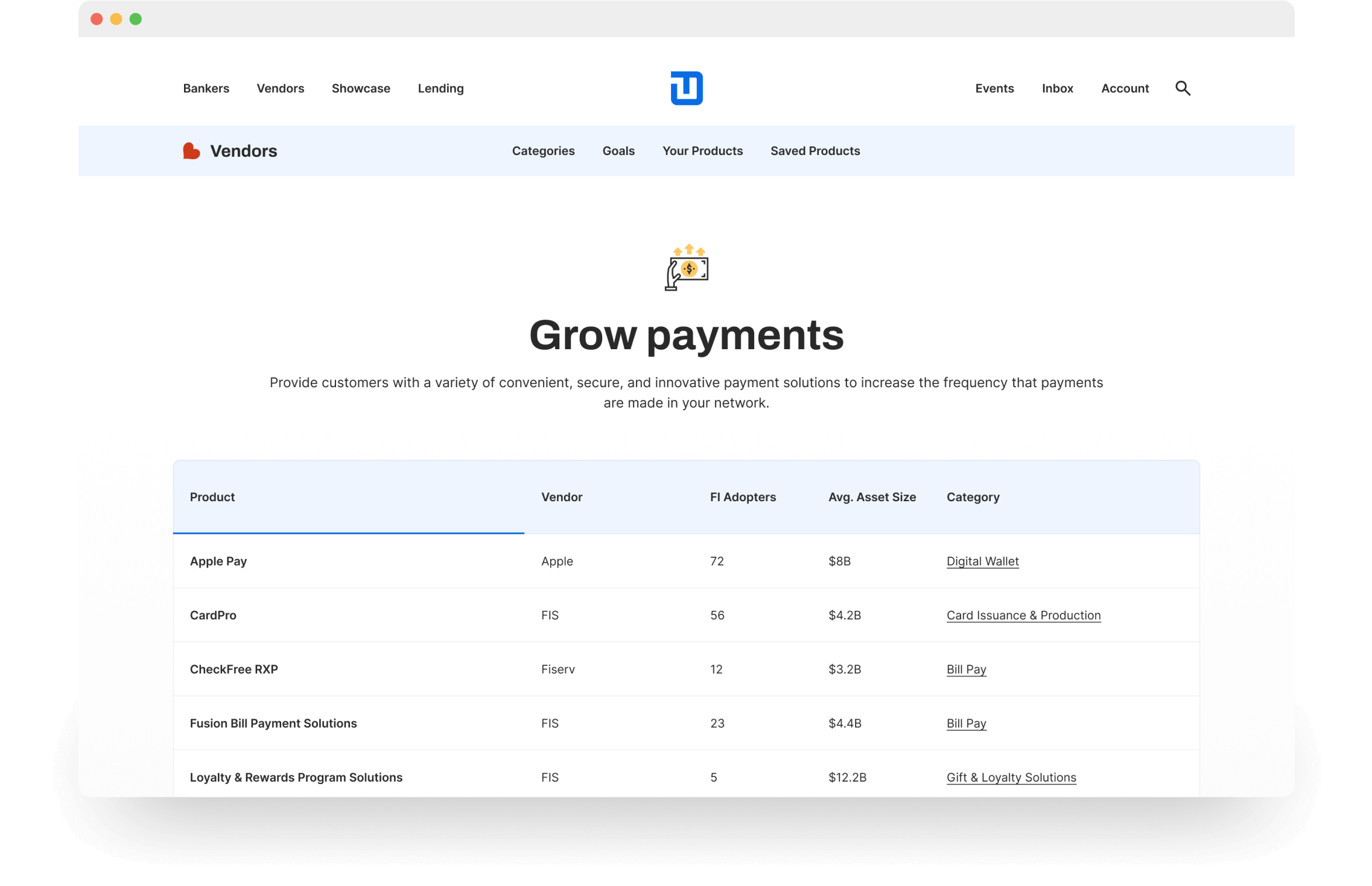Open the Goals section
Viewport: 1372px width, 886px height.
coord(618,151)
